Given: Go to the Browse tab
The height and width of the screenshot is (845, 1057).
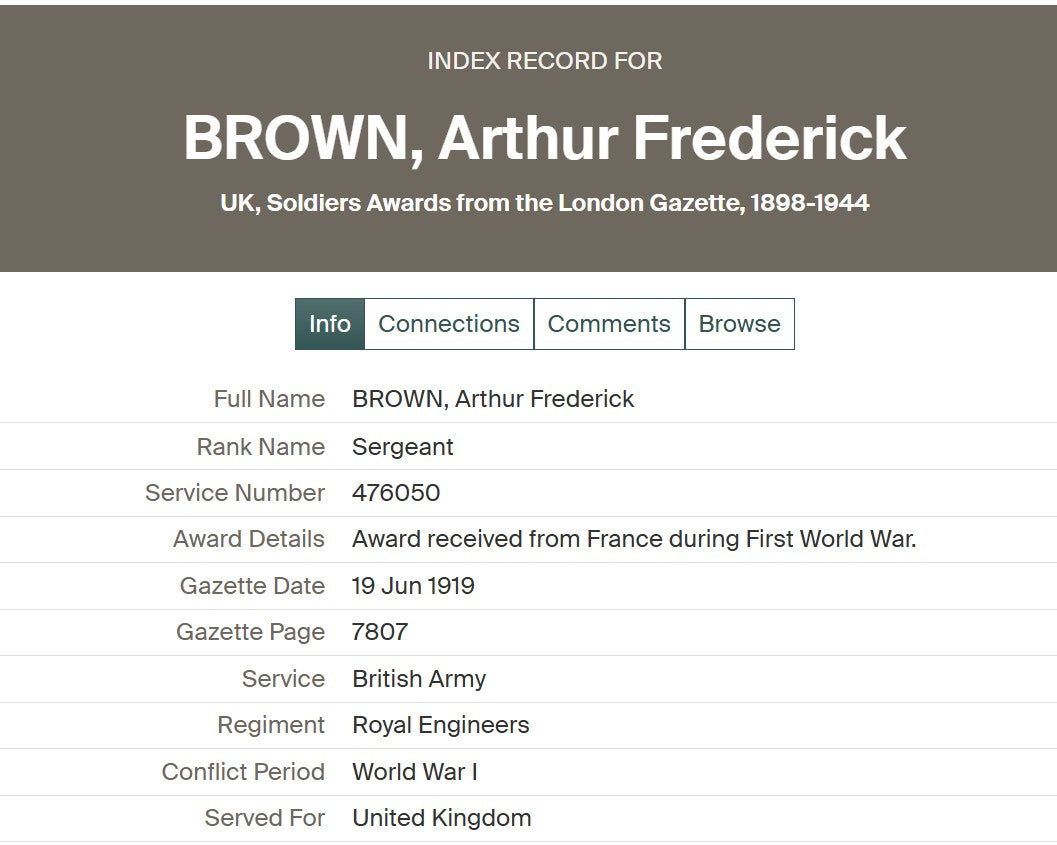Looking at the screenshot, I should tap(739, 324).
